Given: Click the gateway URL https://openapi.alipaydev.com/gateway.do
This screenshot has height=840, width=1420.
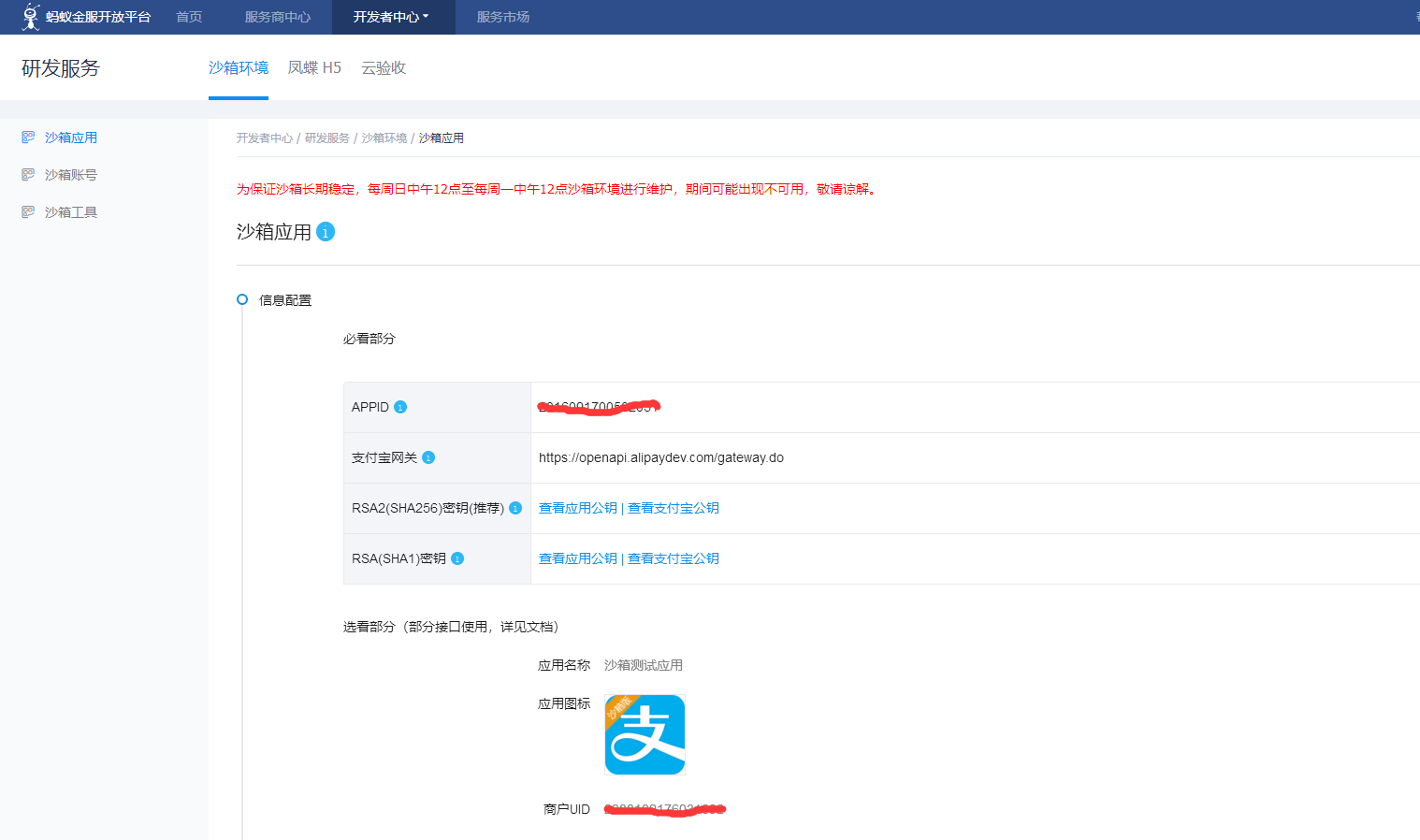Looking at the screenshot, I should [661, 457].
